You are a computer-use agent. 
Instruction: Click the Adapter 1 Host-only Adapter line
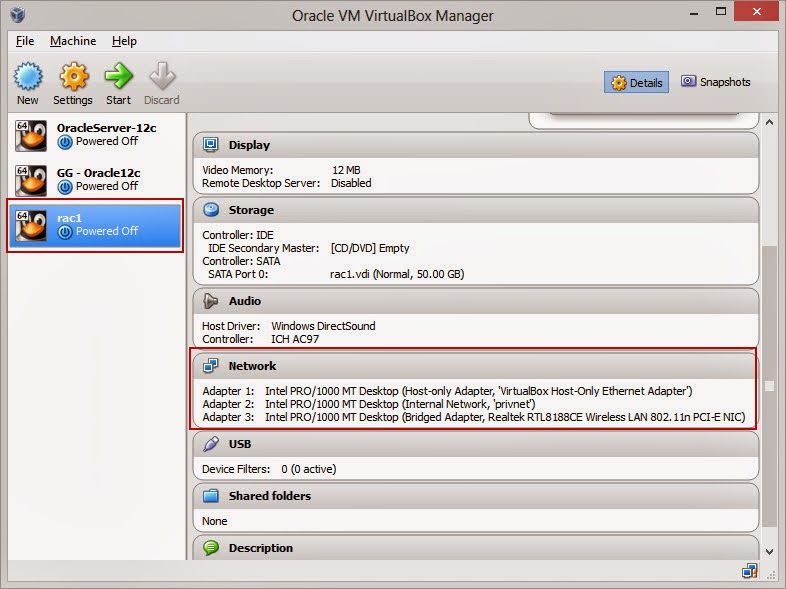(447, 391)
